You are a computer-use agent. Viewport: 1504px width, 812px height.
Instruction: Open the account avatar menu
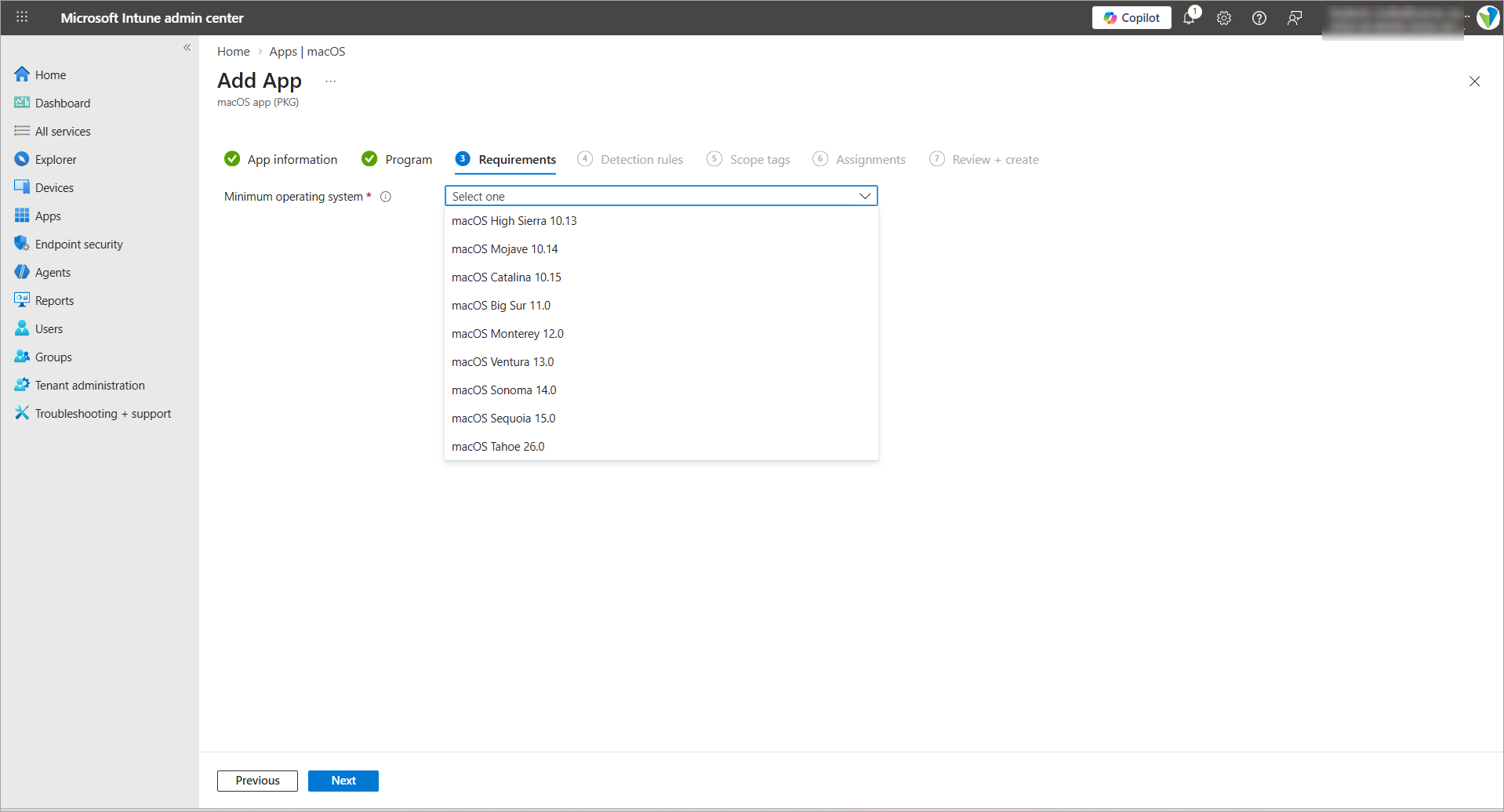[1488, 17]
